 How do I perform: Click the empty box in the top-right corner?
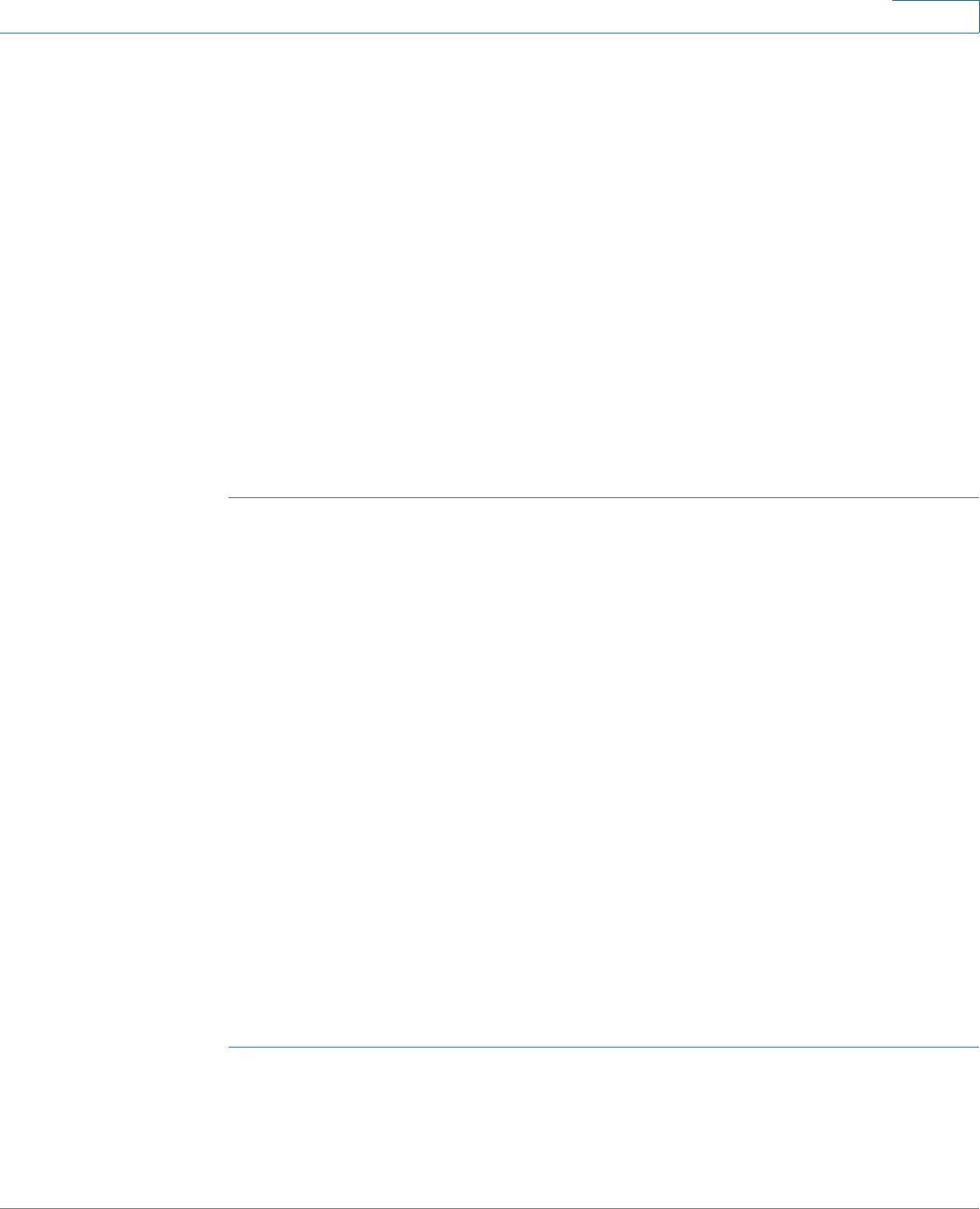[x=935, y=17]
